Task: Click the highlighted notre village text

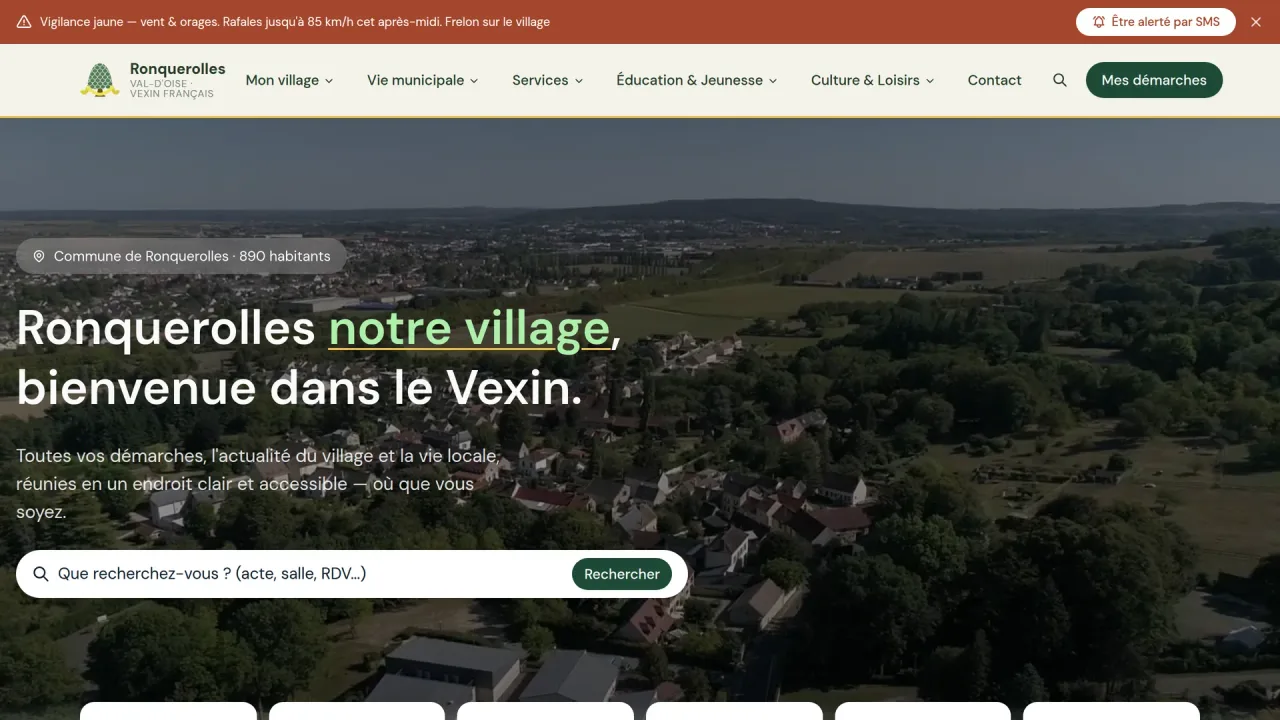Action: (469, 328)
